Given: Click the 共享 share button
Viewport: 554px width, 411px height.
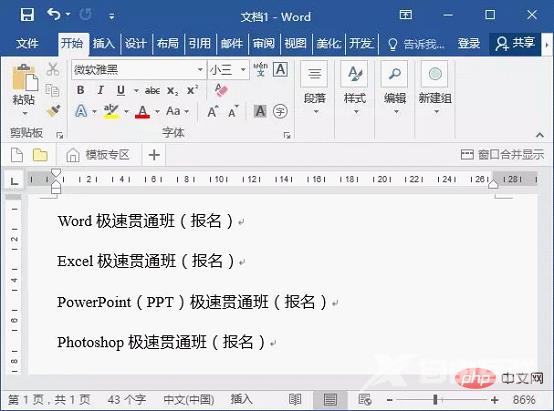Looking at the screenshot, I should click(x=515, y=43).
